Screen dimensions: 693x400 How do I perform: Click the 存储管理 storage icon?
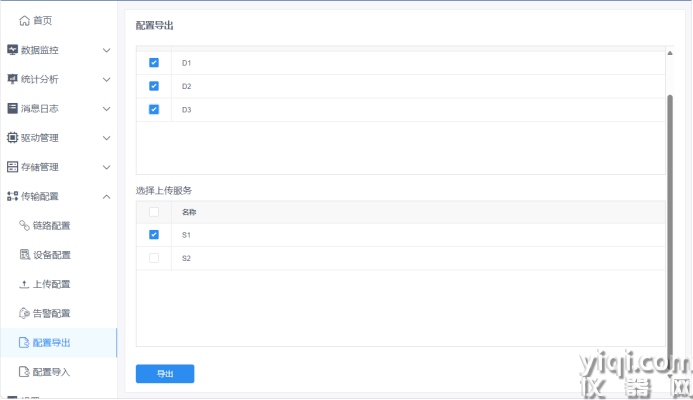pyautogui.click(x=12, y=167)
